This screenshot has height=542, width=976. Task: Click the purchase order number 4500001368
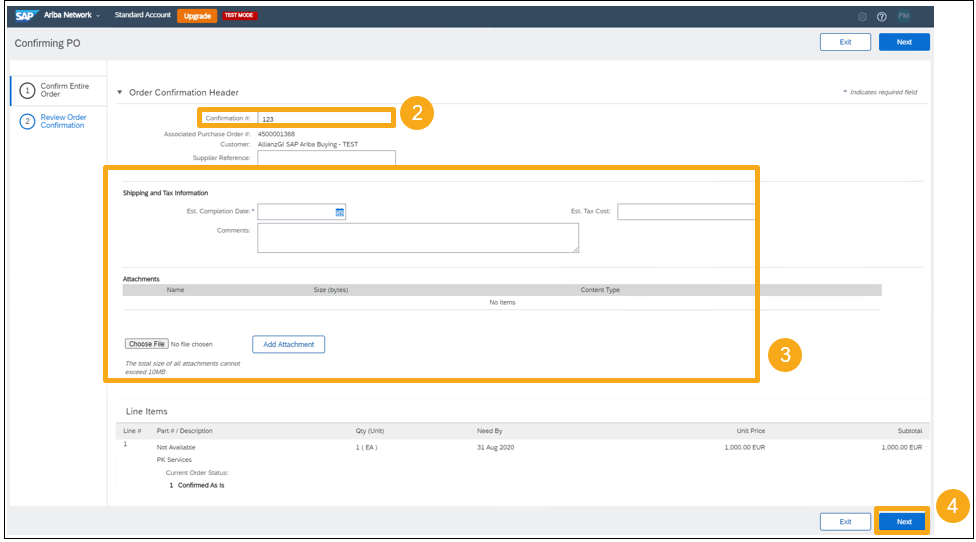(276, 134)
